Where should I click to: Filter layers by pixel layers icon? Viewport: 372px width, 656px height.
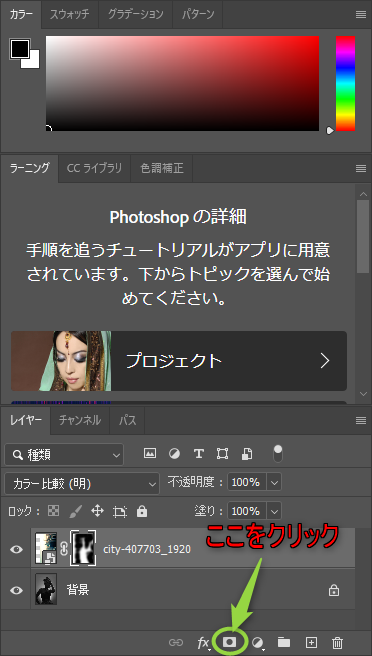coord(150,453)
